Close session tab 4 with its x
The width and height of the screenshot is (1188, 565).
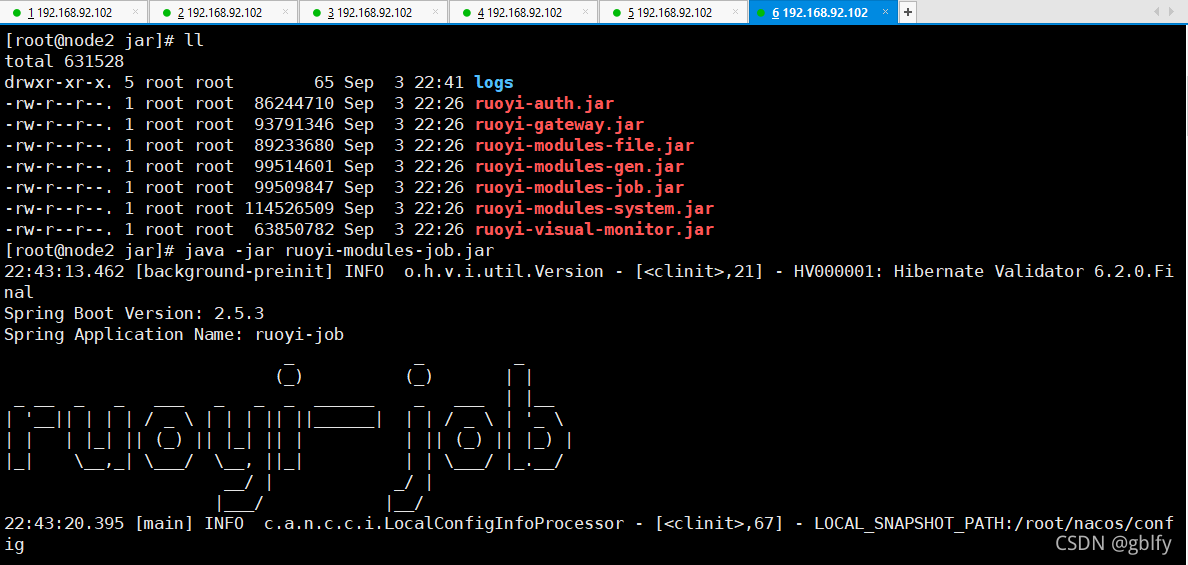click(x=585, y=13)
